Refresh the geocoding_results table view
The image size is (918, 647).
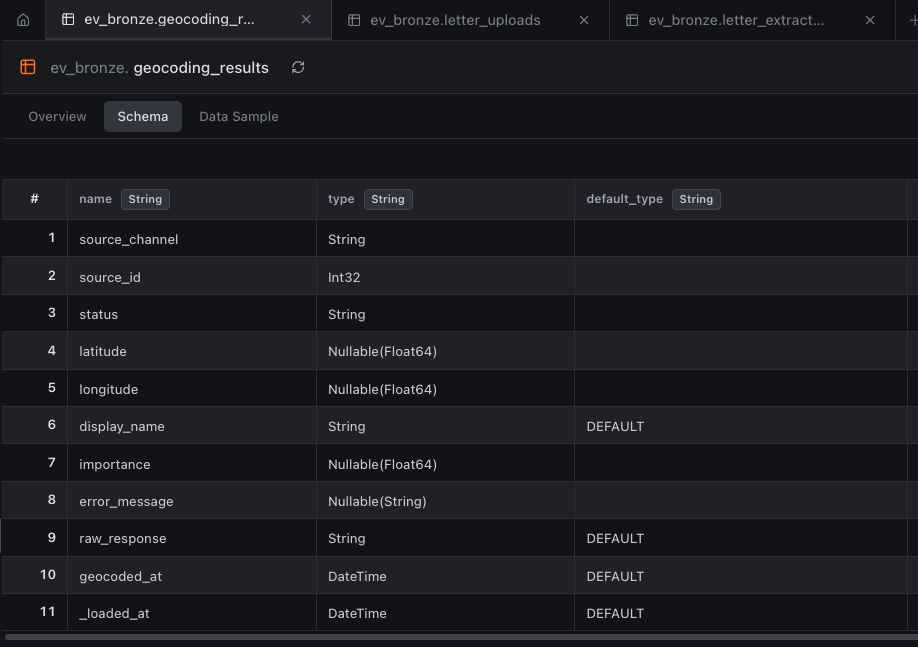click(297, 67)
